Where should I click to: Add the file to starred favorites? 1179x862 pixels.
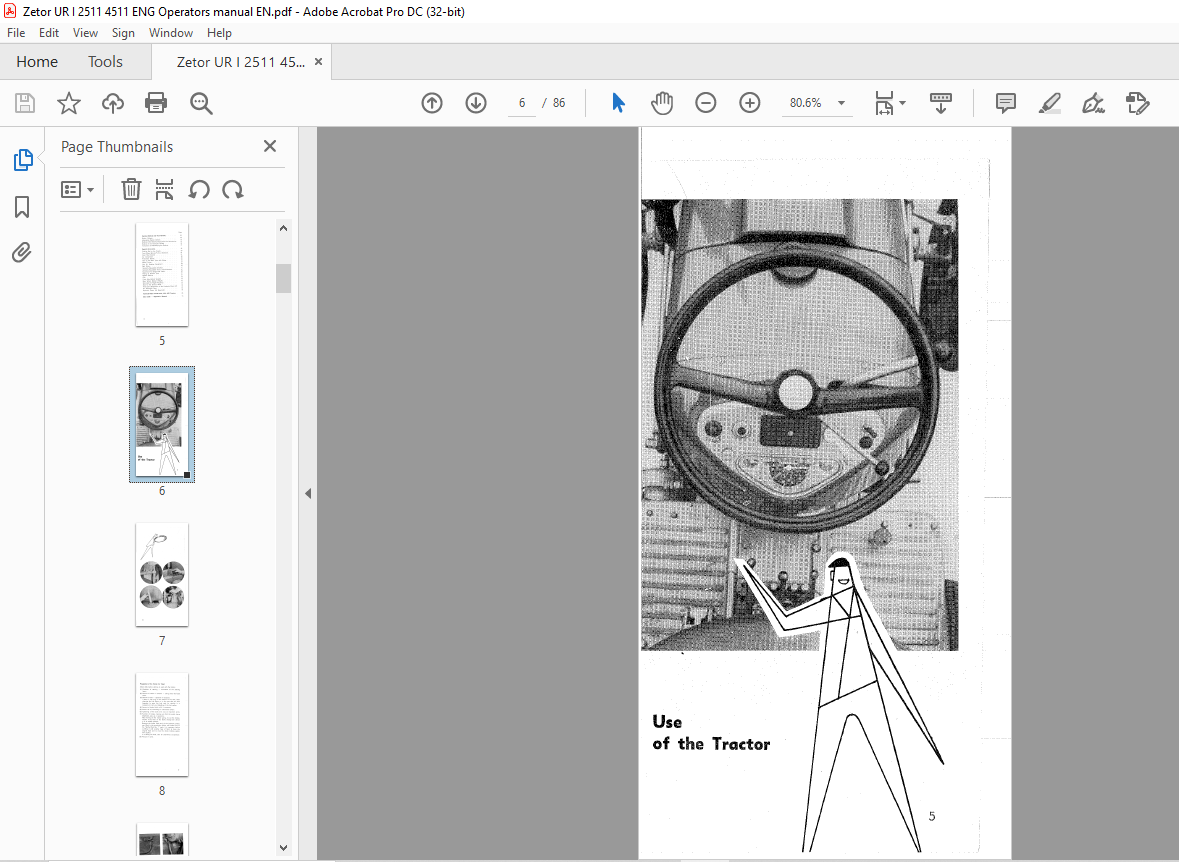coord(68,103)
